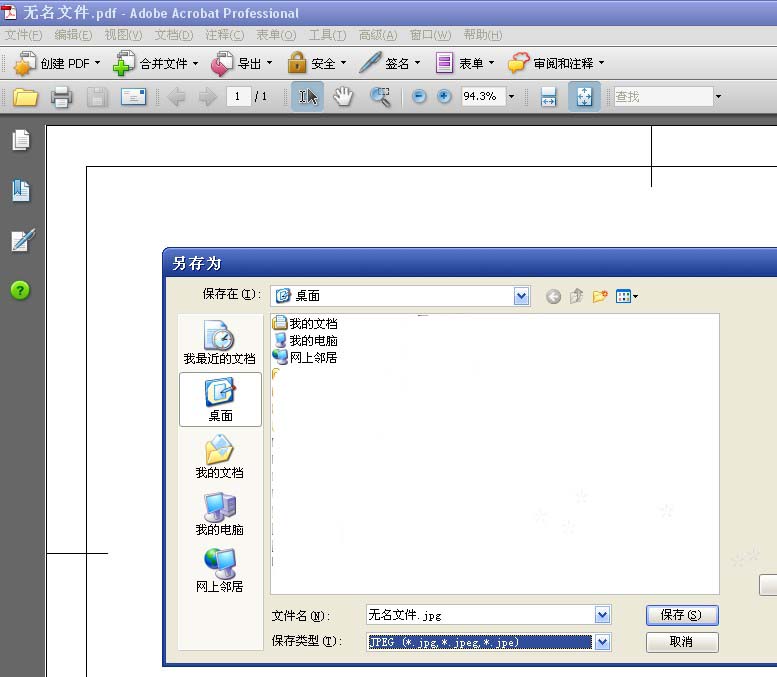Click the zoom percentage value field
This screenshot has height=677, width=777.
coord(483,96)
